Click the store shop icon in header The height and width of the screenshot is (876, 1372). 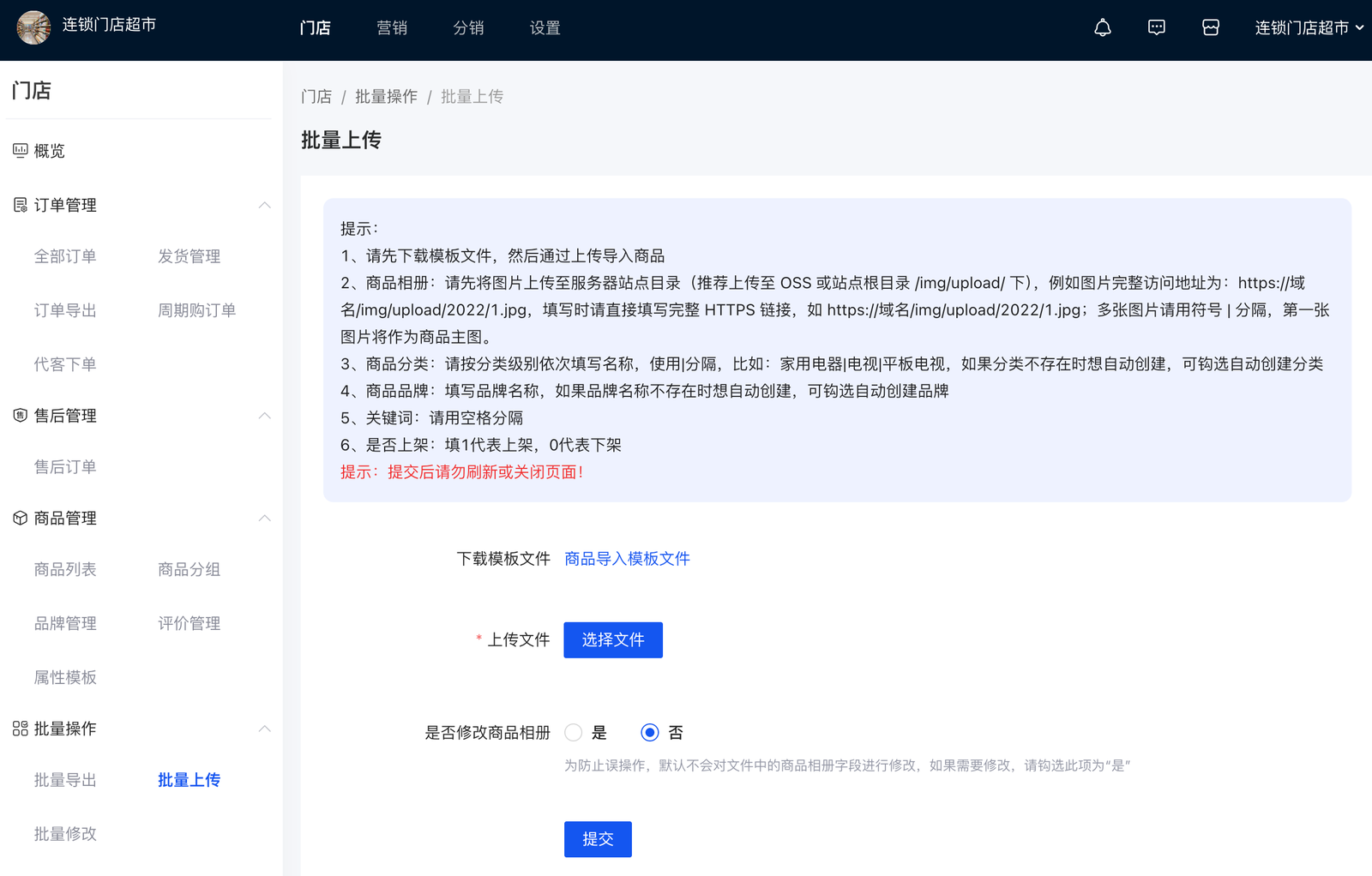(1211, 28)
